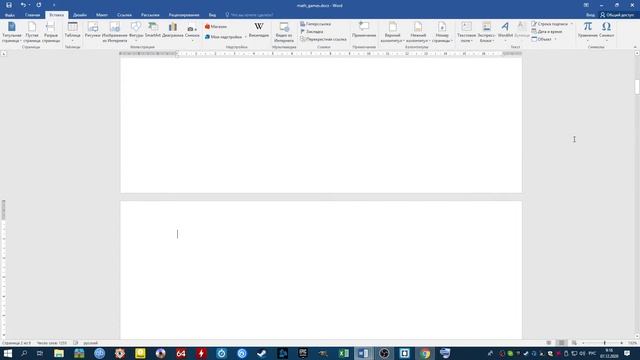Insert a cover page (Титульная страница)
640x360 pixels.
click(12, 32)
